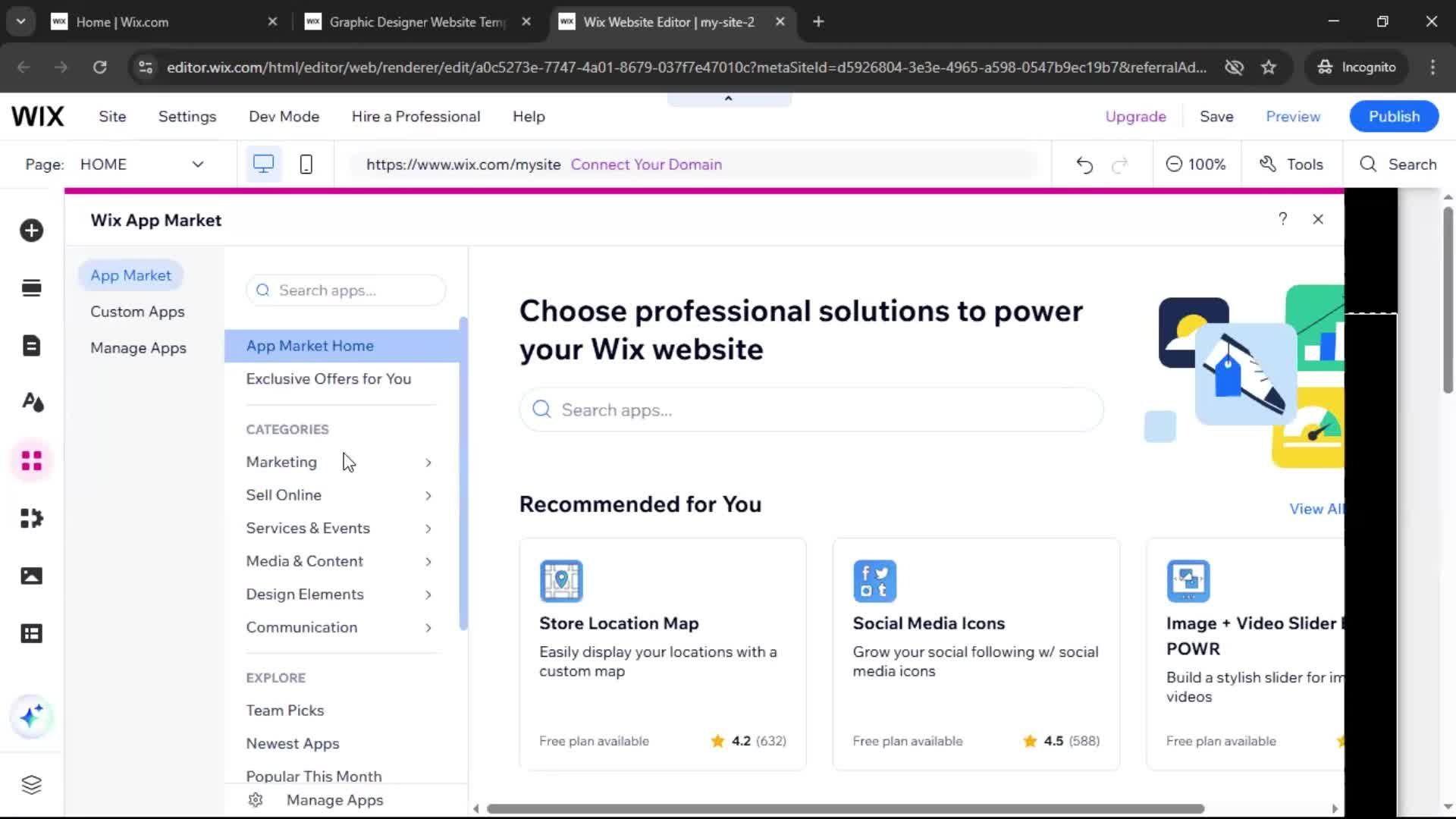Screen dimensions: 1456x819
Task: Click the third-party cookies eye icon
Action: (x=1234, y=67)
